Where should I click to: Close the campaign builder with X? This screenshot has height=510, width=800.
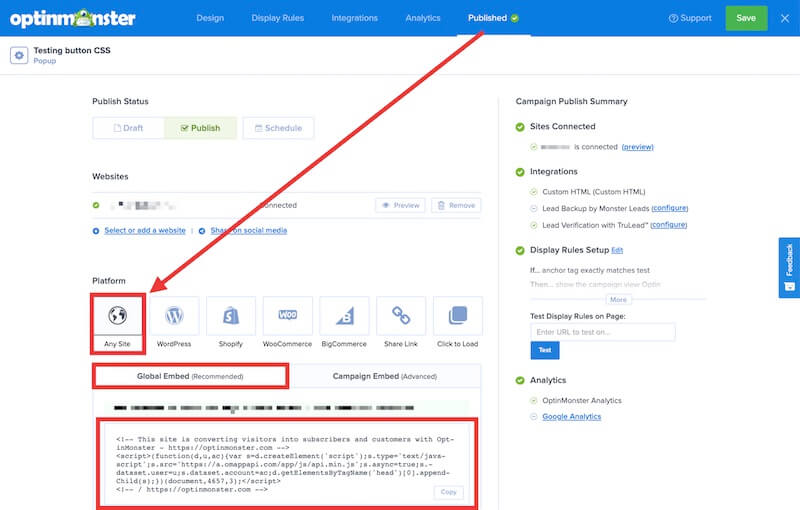pos(785,18)
